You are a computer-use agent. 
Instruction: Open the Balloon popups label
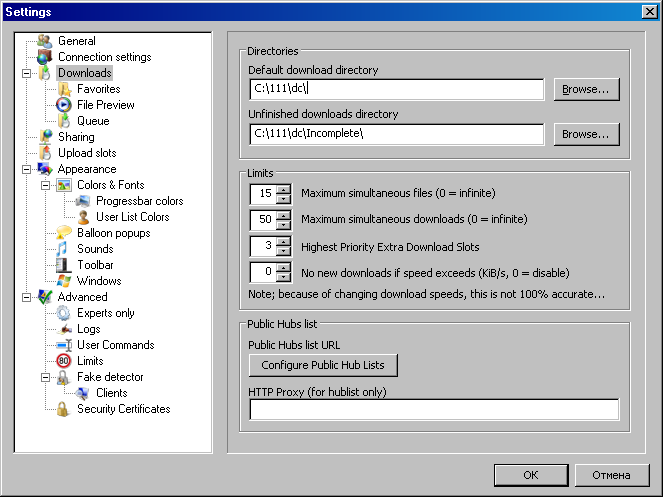coord(114,233)
